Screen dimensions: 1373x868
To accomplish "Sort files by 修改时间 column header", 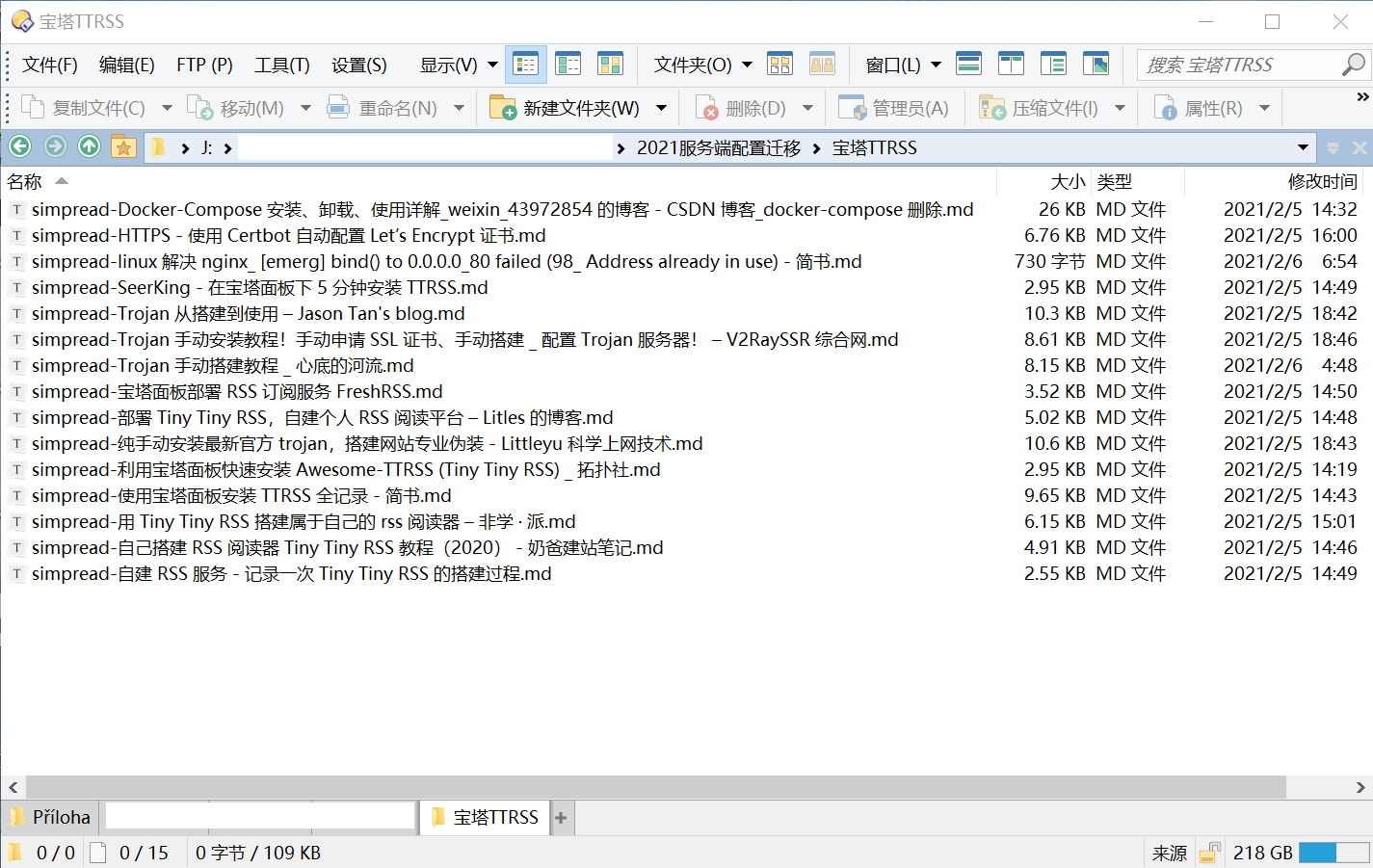I will [1321, 181].
